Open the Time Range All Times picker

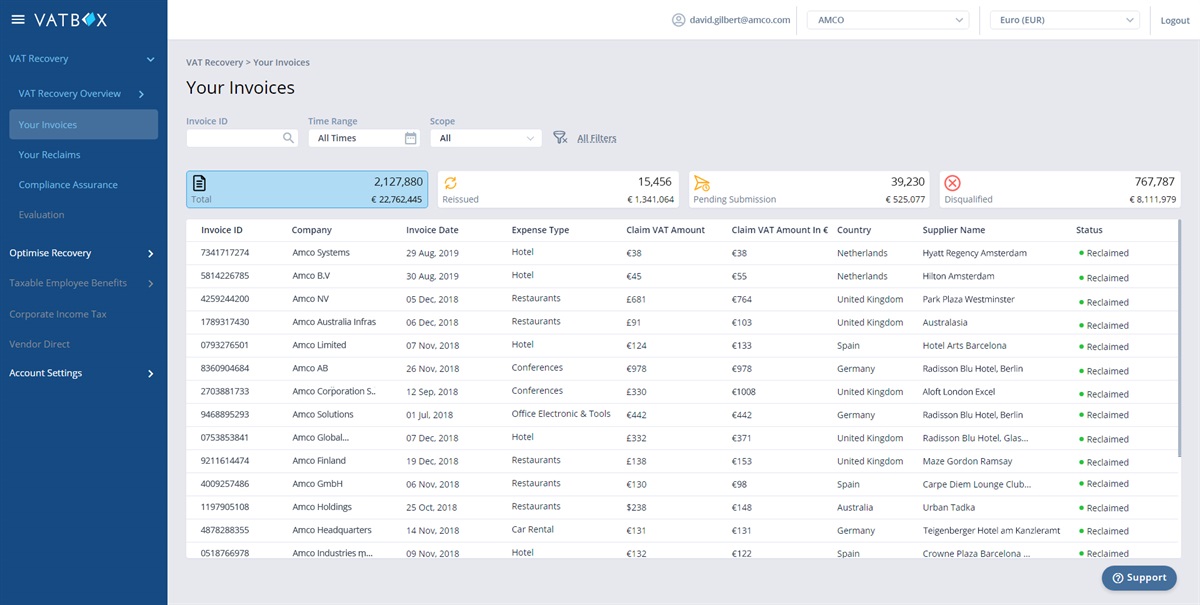click(364, 138)
